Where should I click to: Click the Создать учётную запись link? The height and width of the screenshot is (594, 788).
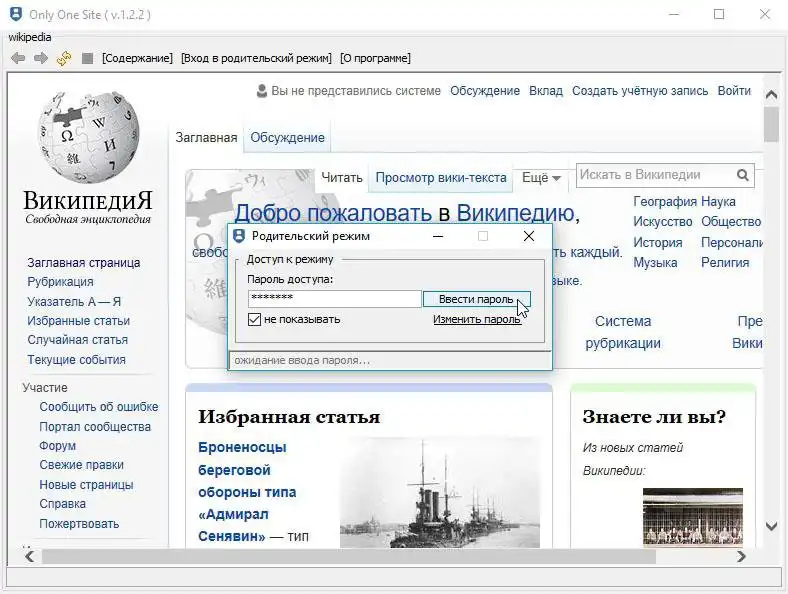[640, 91]
